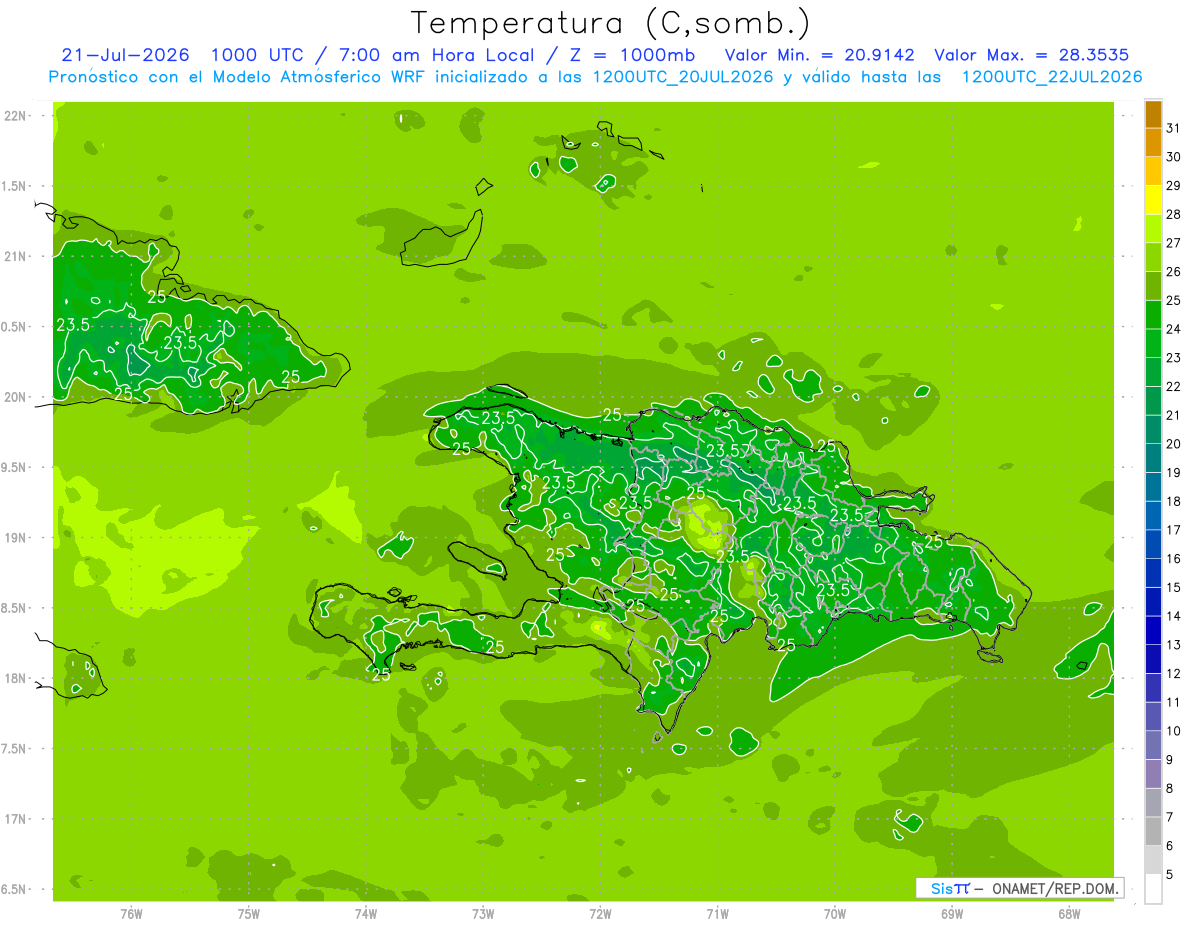Click the latitude axis label '17N'
Viewport: 1200px width, 927px height.
click(15, 819)
